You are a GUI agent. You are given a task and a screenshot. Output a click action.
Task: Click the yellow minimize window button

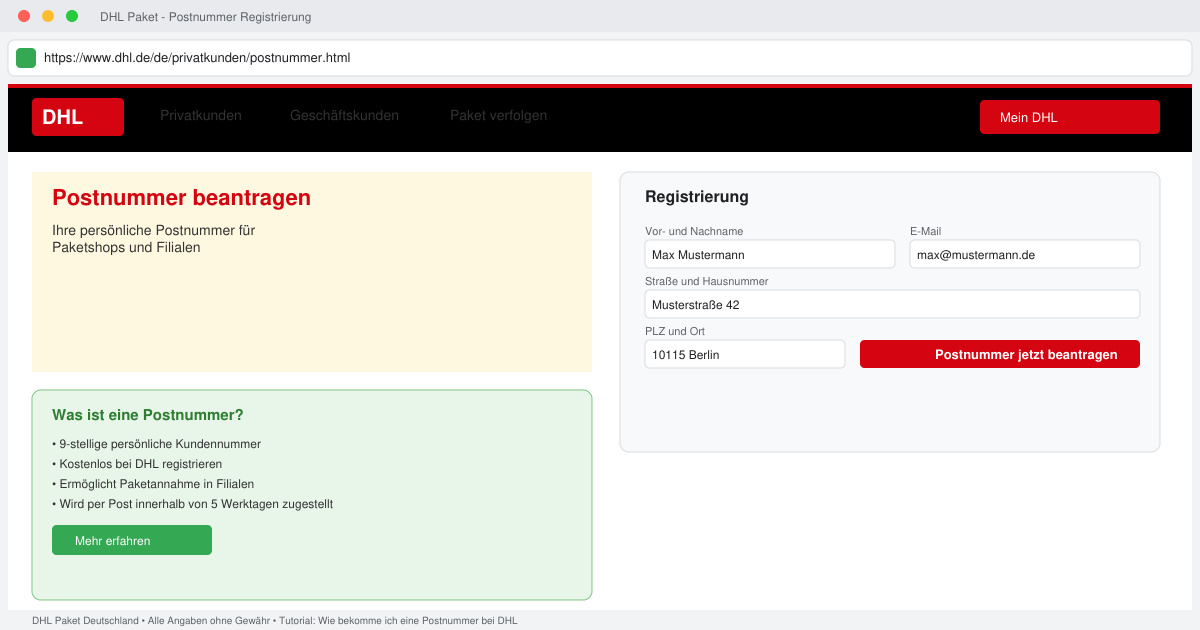[48, 16]
